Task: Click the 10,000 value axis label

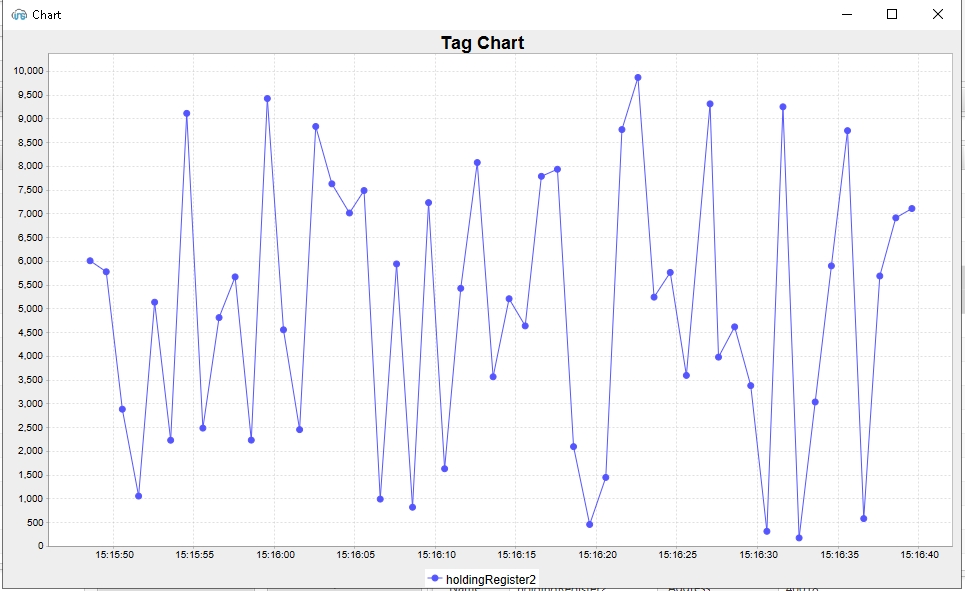Action: (27, 71)
